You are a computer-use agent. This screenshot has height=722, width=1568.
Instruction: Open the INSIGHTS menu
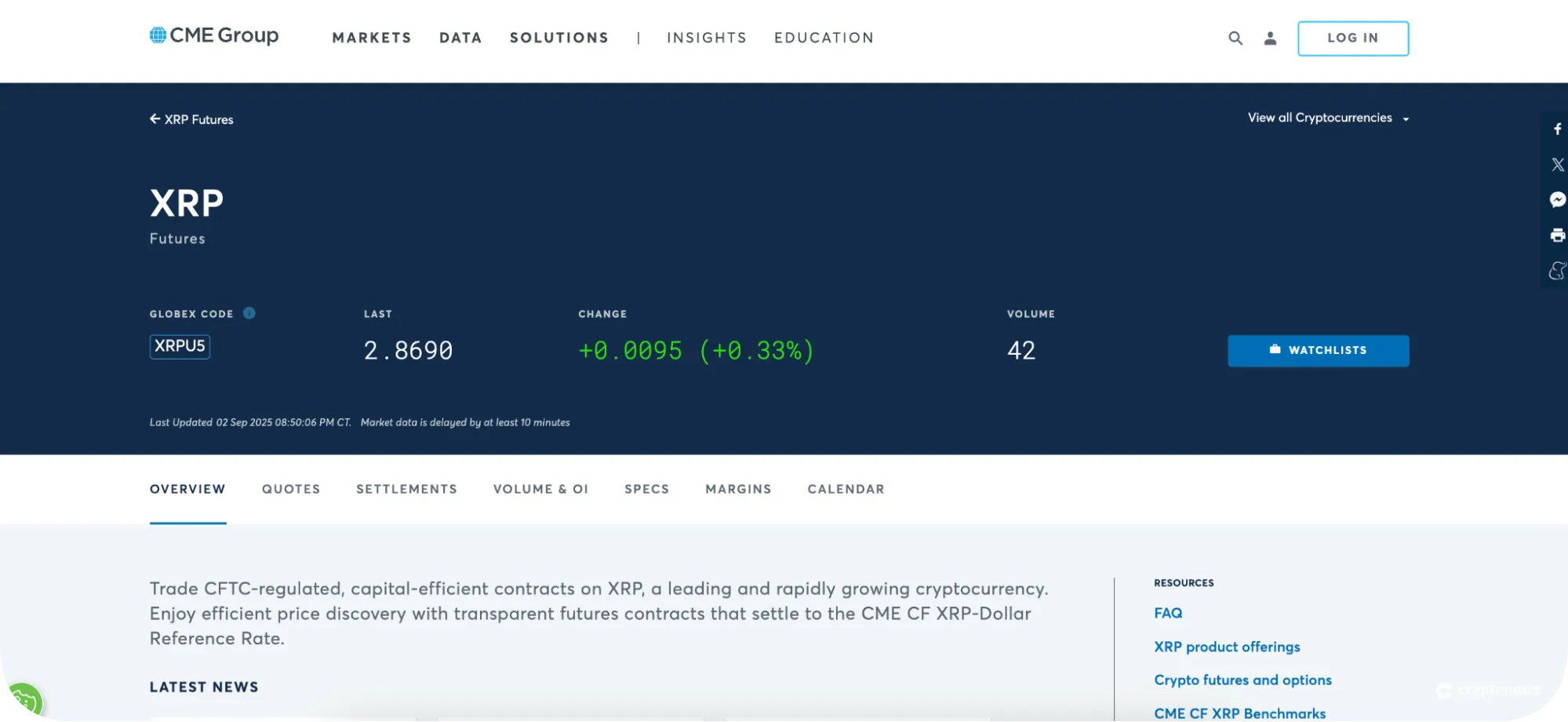[x=706, y=38]
